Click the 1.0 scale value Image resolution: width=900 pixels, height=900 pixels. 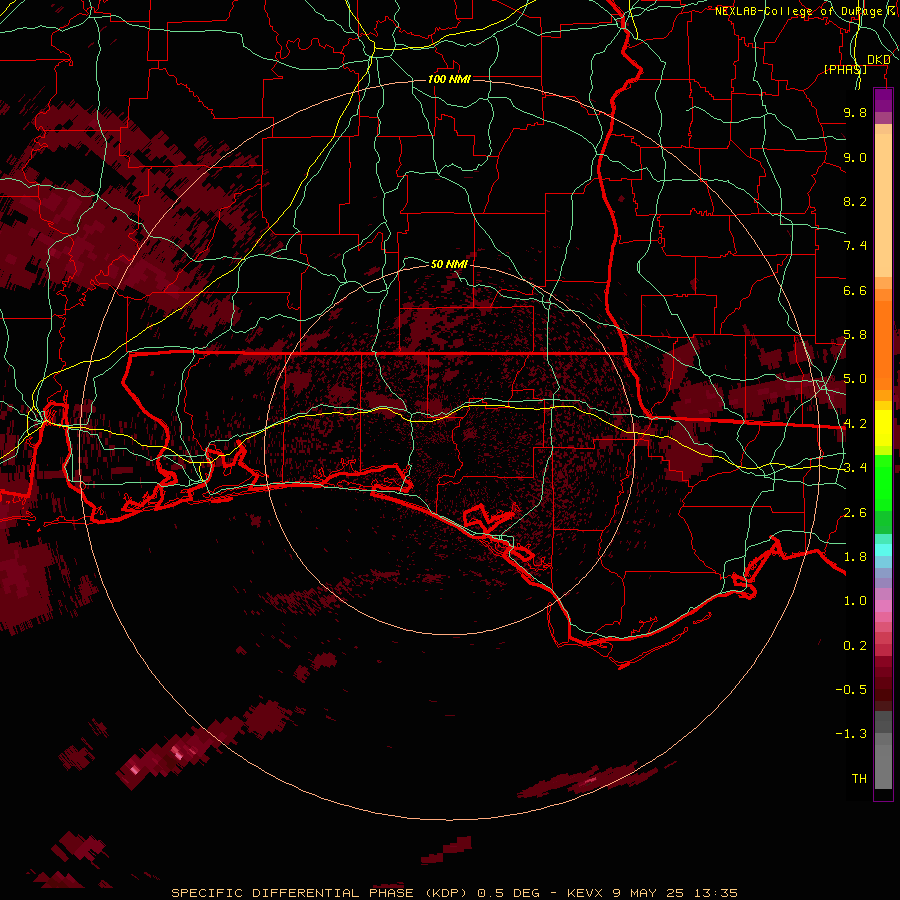click(x=855, y=601)
